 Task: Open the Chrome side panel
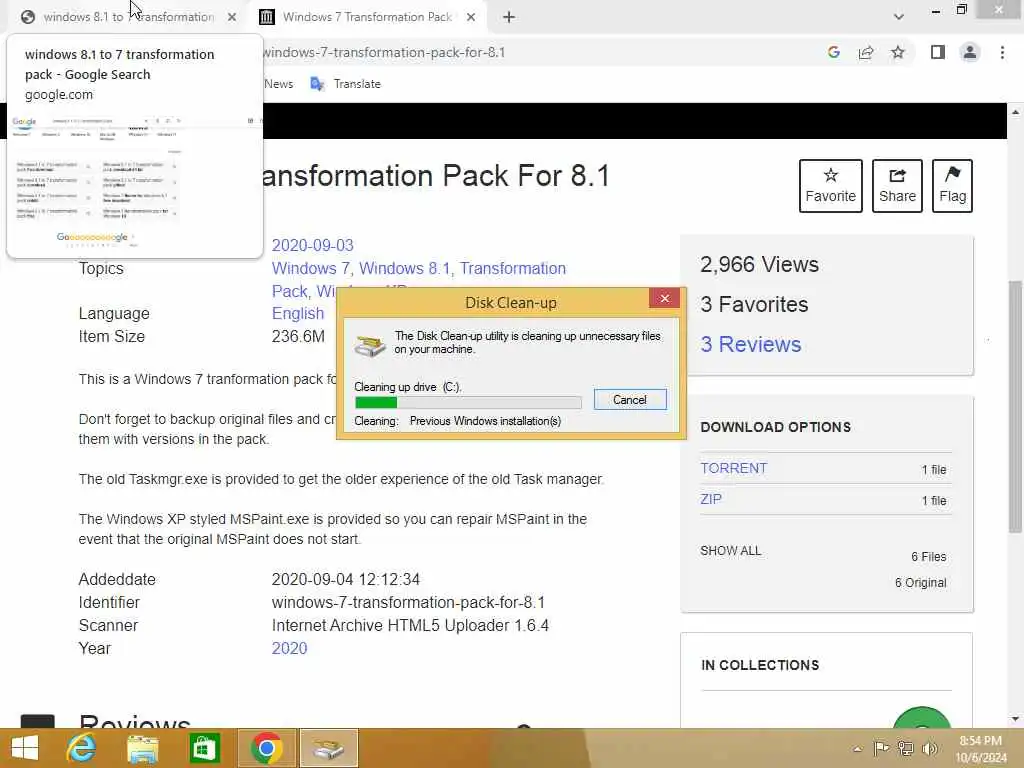[938, 52]
